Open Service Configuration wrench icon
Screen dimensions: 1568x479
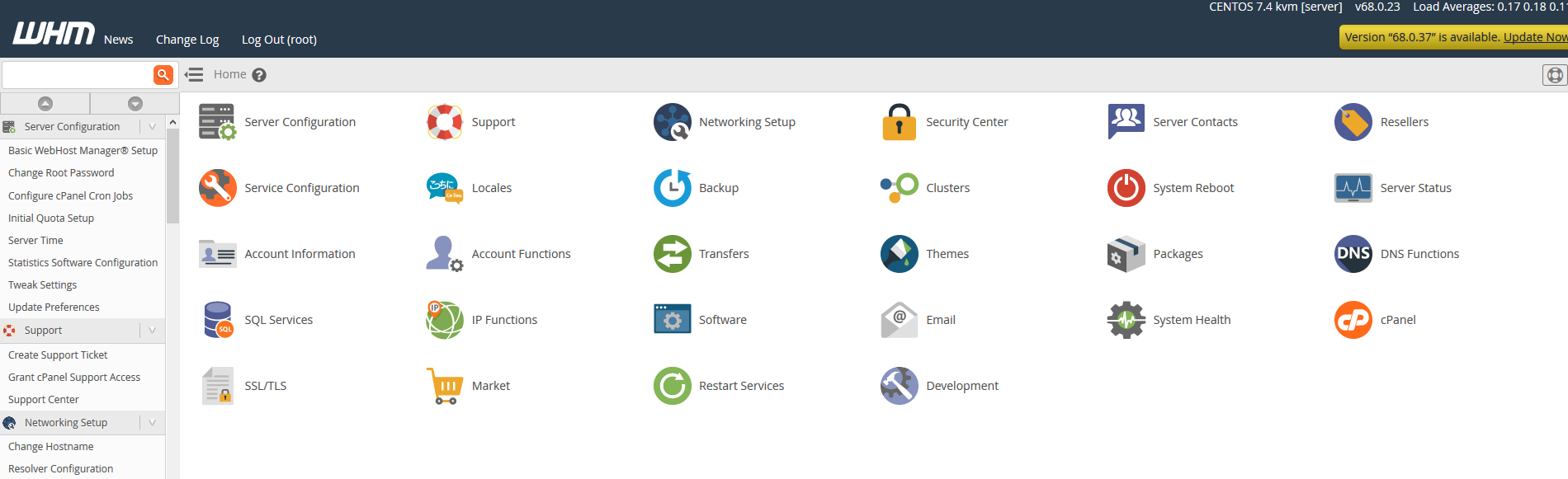click(218, 188)
